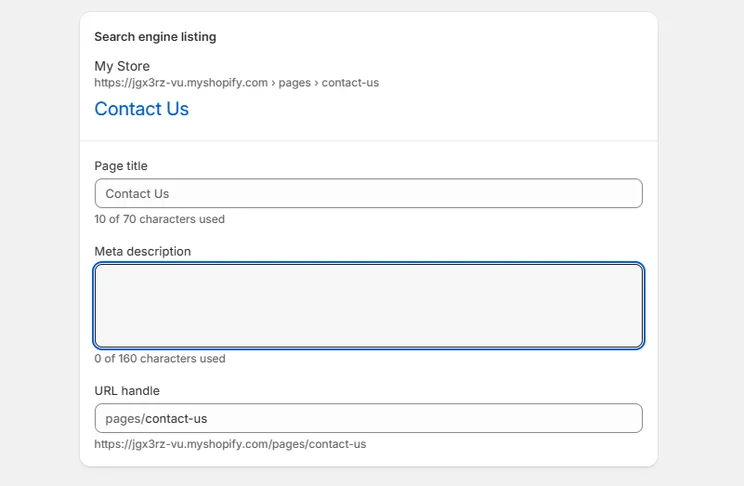Click the URL handle label
This screenshot has height=486, width=744.
click(x=127, y=391)
